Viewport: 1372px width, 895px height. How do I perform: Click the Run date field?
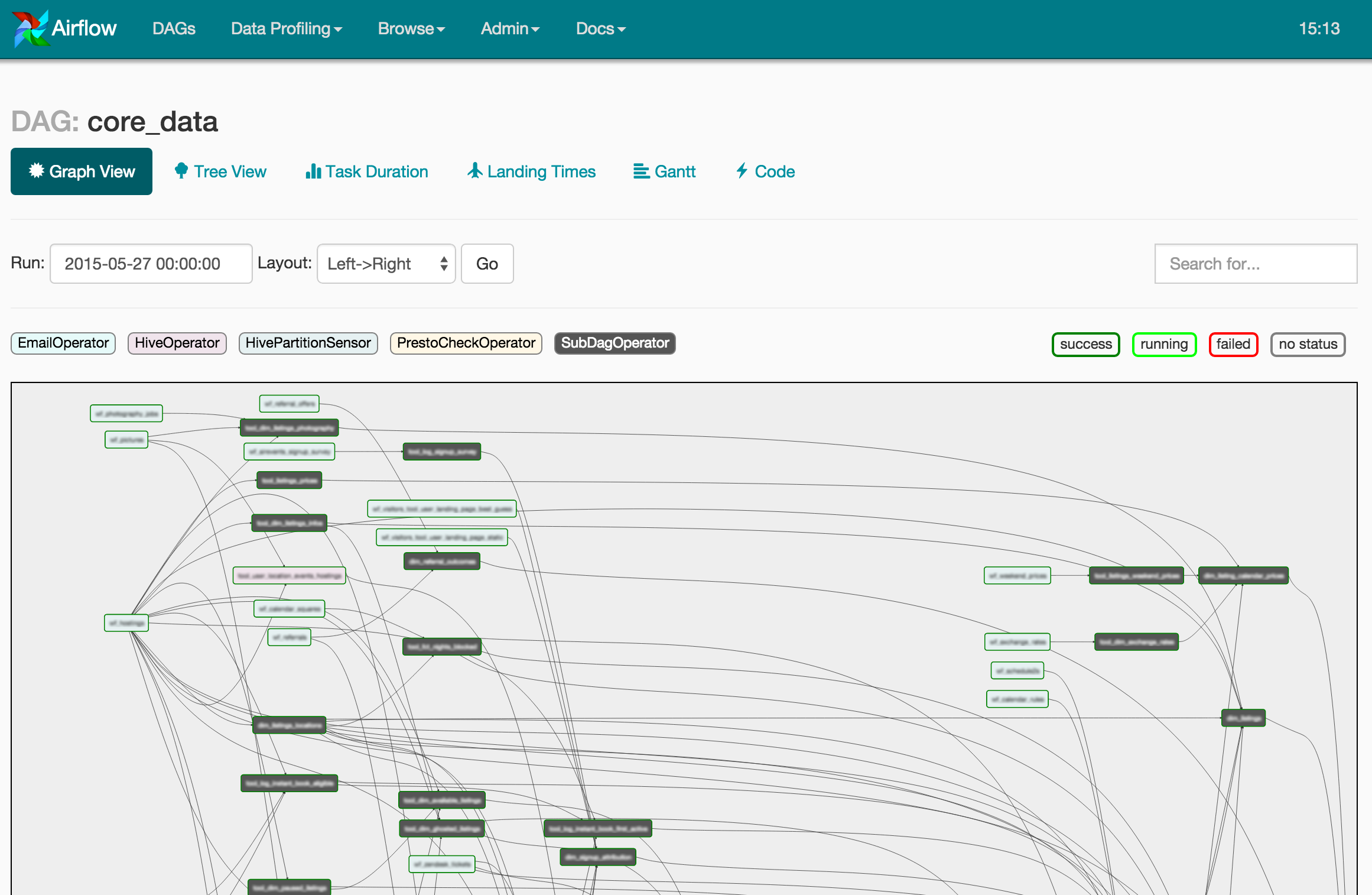click(x=151, y=264)
